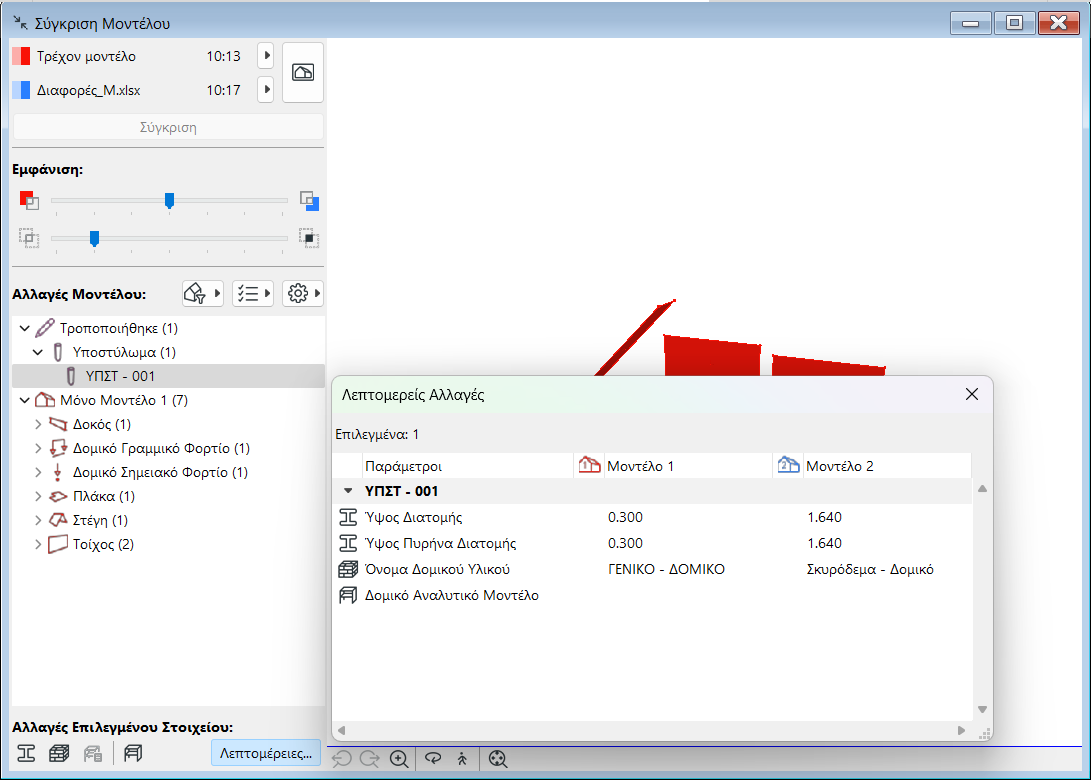Click the next view redo icon

pos(369,759)
